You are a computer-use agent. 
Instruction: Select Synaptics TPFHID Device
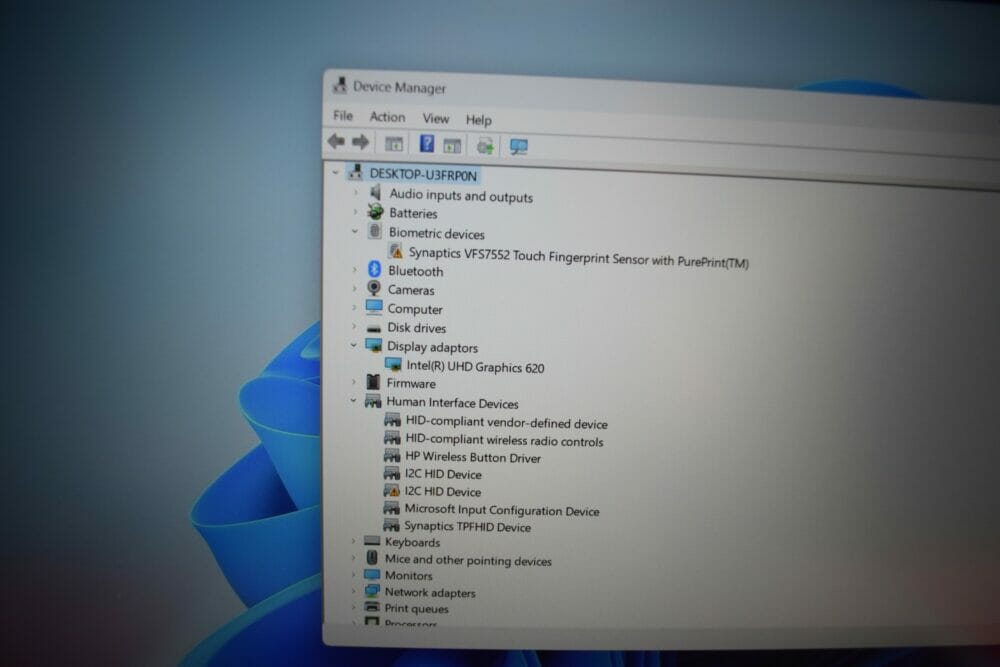pos(467,526)
